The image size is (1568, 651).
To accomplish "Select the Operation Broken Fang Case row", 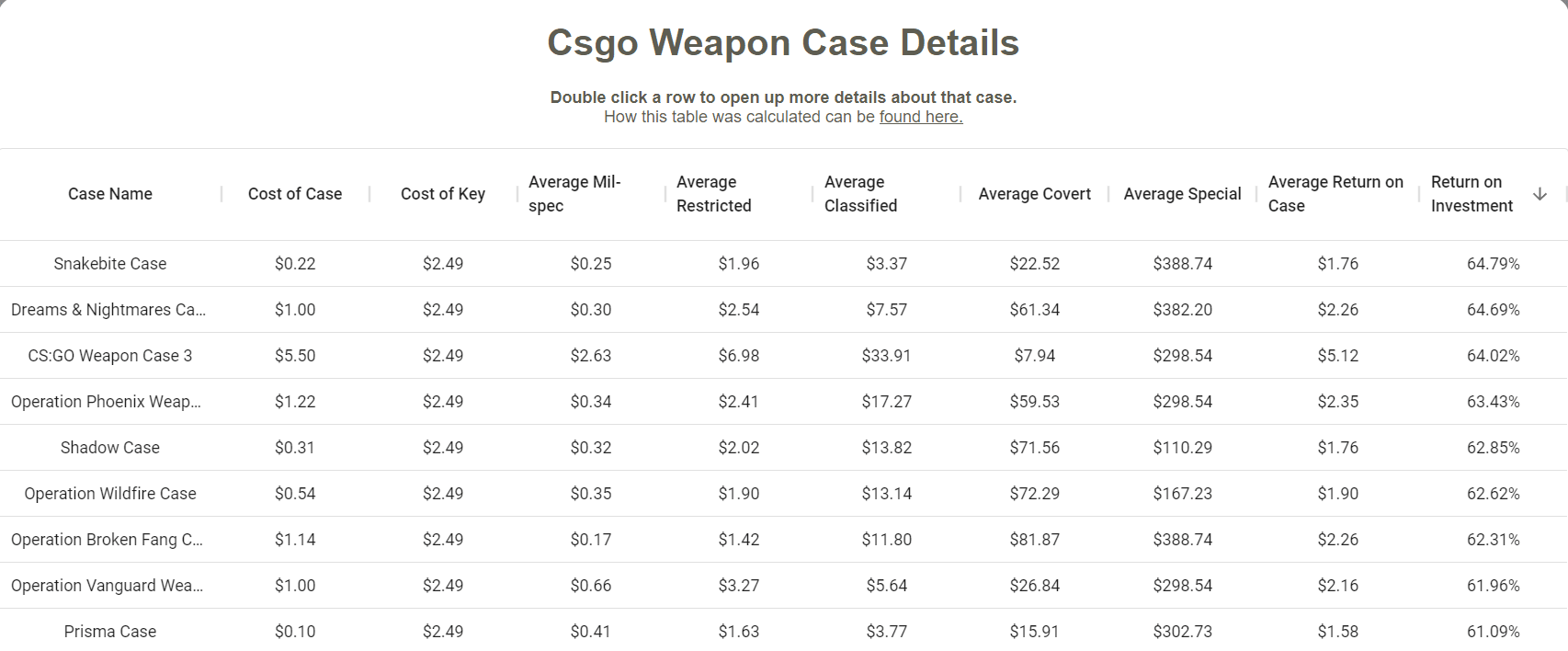I will tap(784, 540).
